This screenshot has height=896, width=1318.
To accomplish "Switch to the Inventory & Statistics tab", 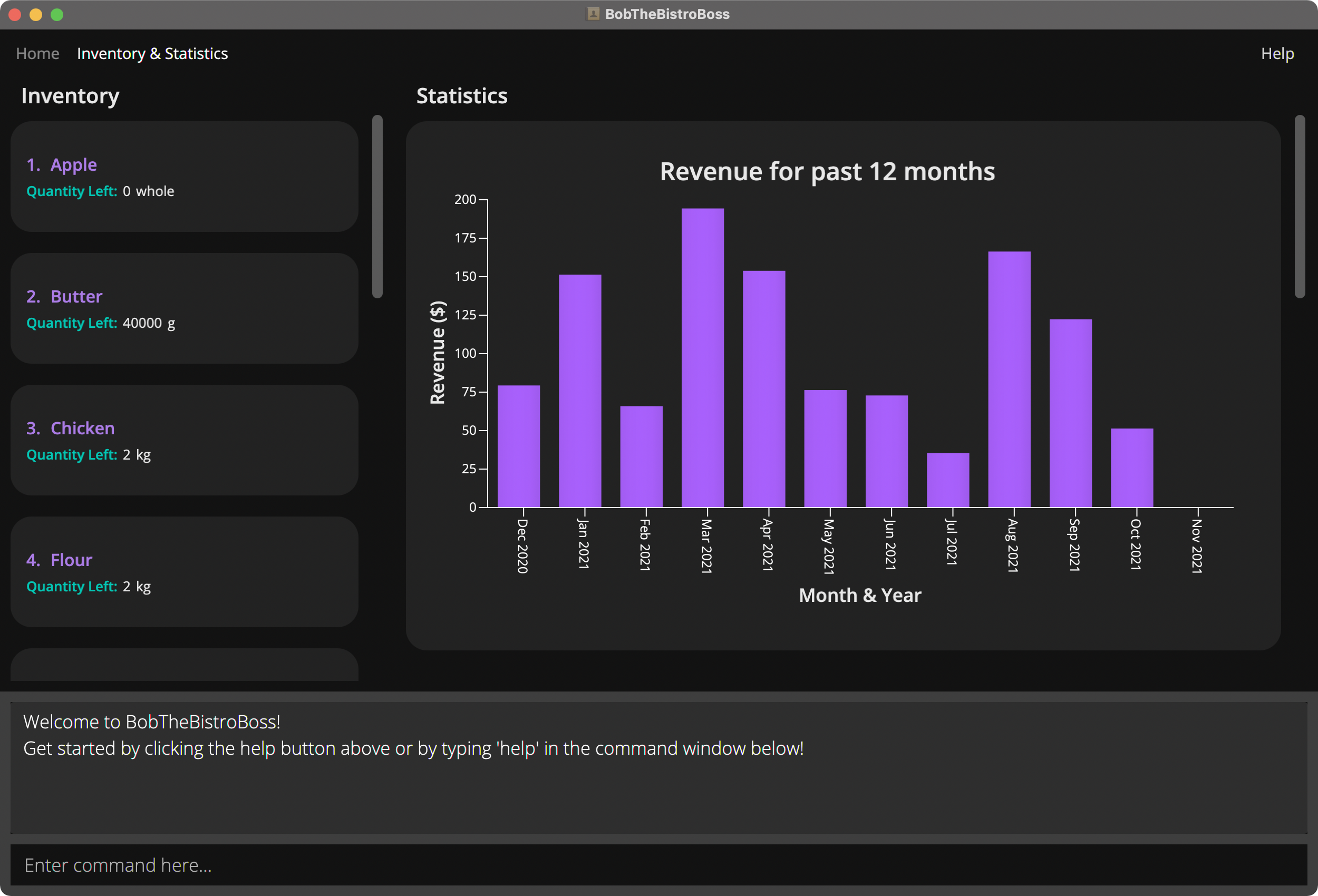I will pos(152,53).
